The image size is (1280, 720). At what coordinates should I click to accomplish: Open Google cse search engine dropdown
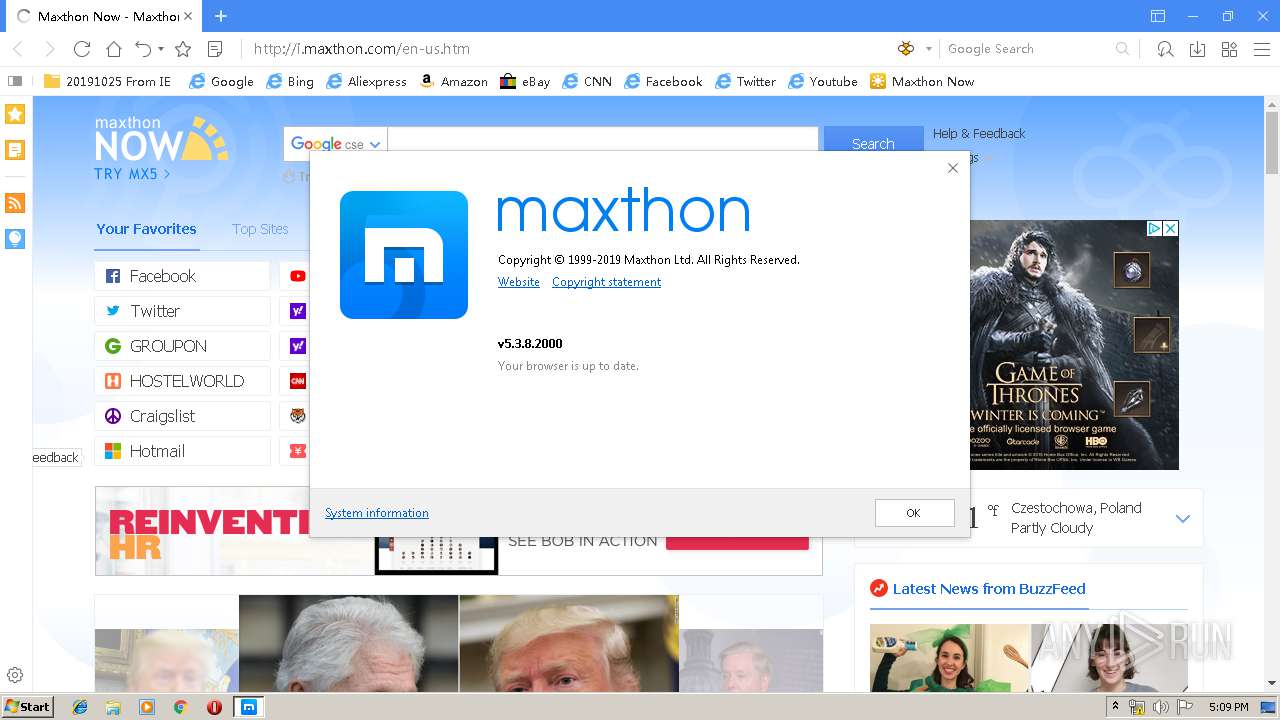pyautogui.click(x=335, y=144)
